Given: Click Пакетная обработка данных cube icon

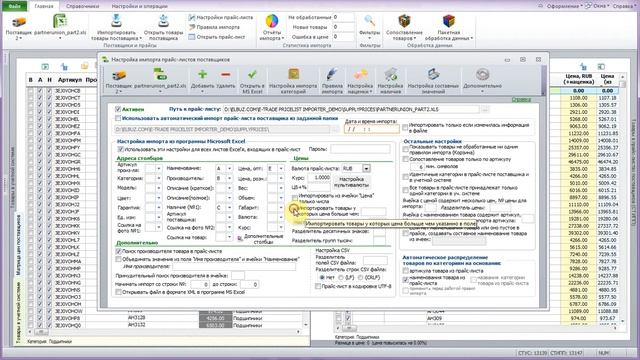Looking at the screenshot, I should (x=449, y=21).
